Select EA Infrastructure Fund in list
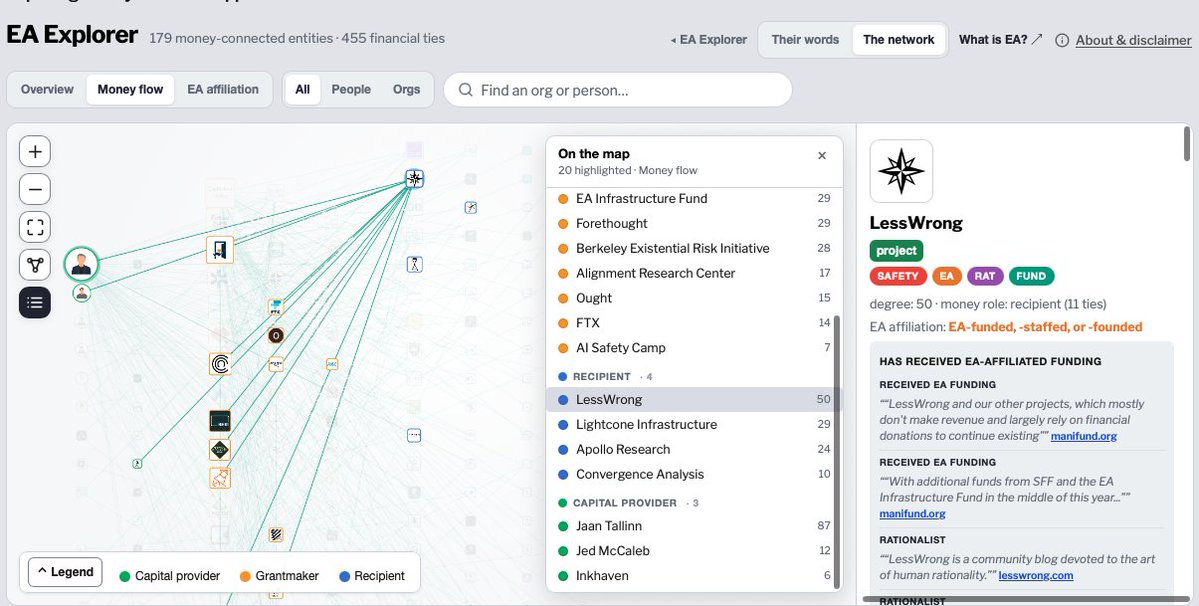Image resolution: width=1199 pixels, height=606 pixels. pyautogui.click(x=694, y=199)
